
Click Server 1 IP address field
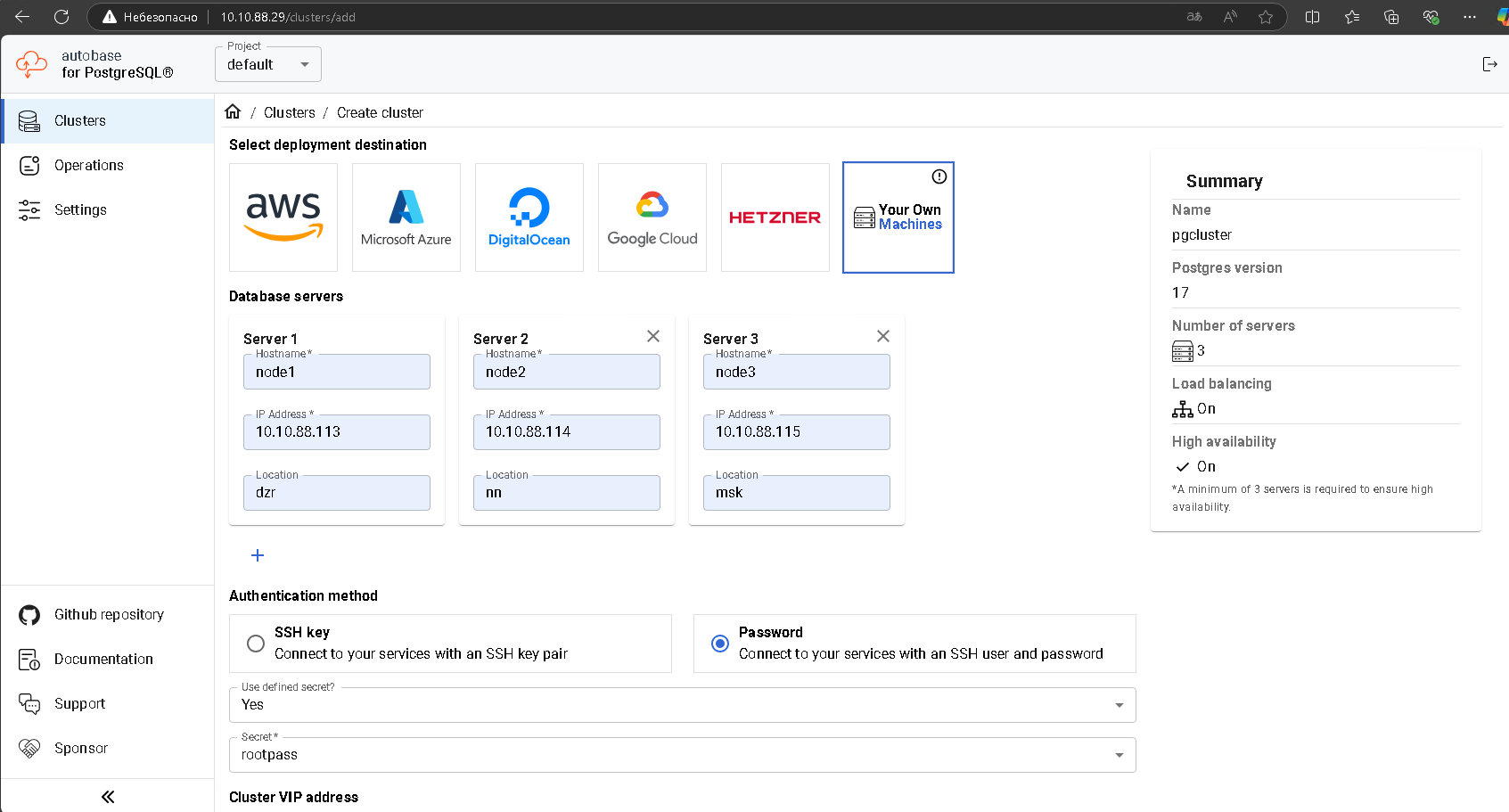337,432
